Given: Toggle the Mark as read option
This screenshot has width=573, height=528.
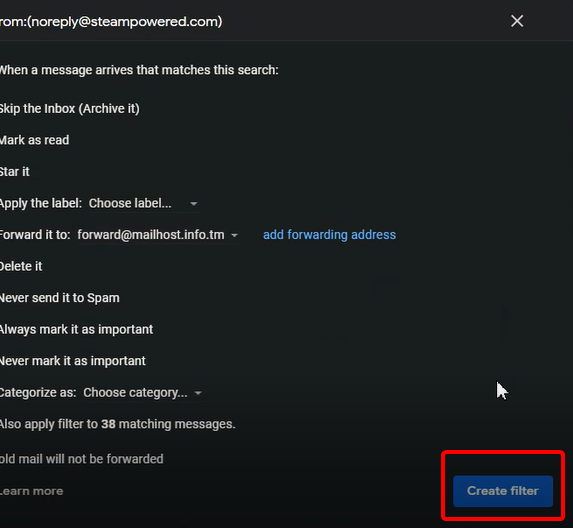Looking at the screenshot, I should coord(34,140).
